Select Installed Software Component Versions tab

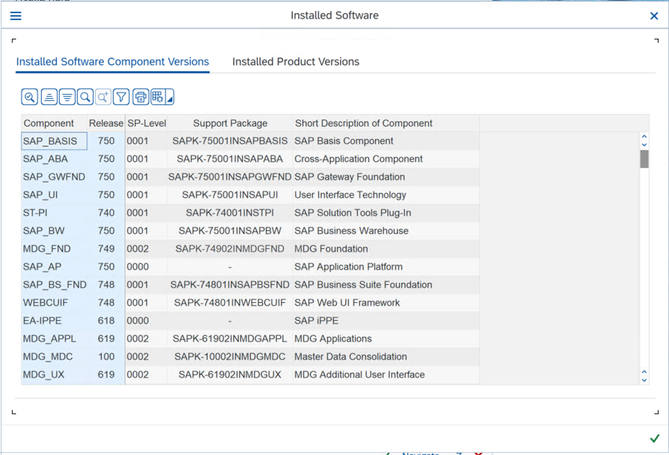[x=113, y=61]
